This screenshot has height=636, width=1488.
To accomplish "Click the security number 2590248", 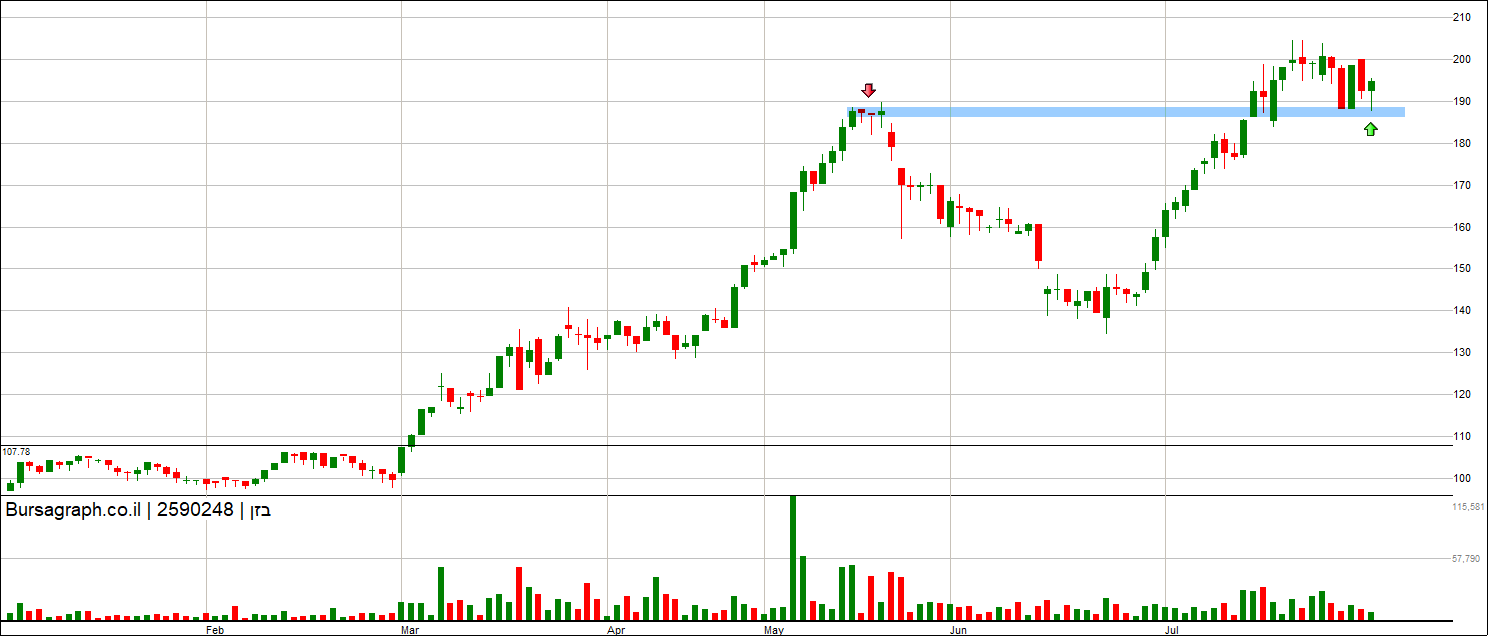I will tap(195, 510).
